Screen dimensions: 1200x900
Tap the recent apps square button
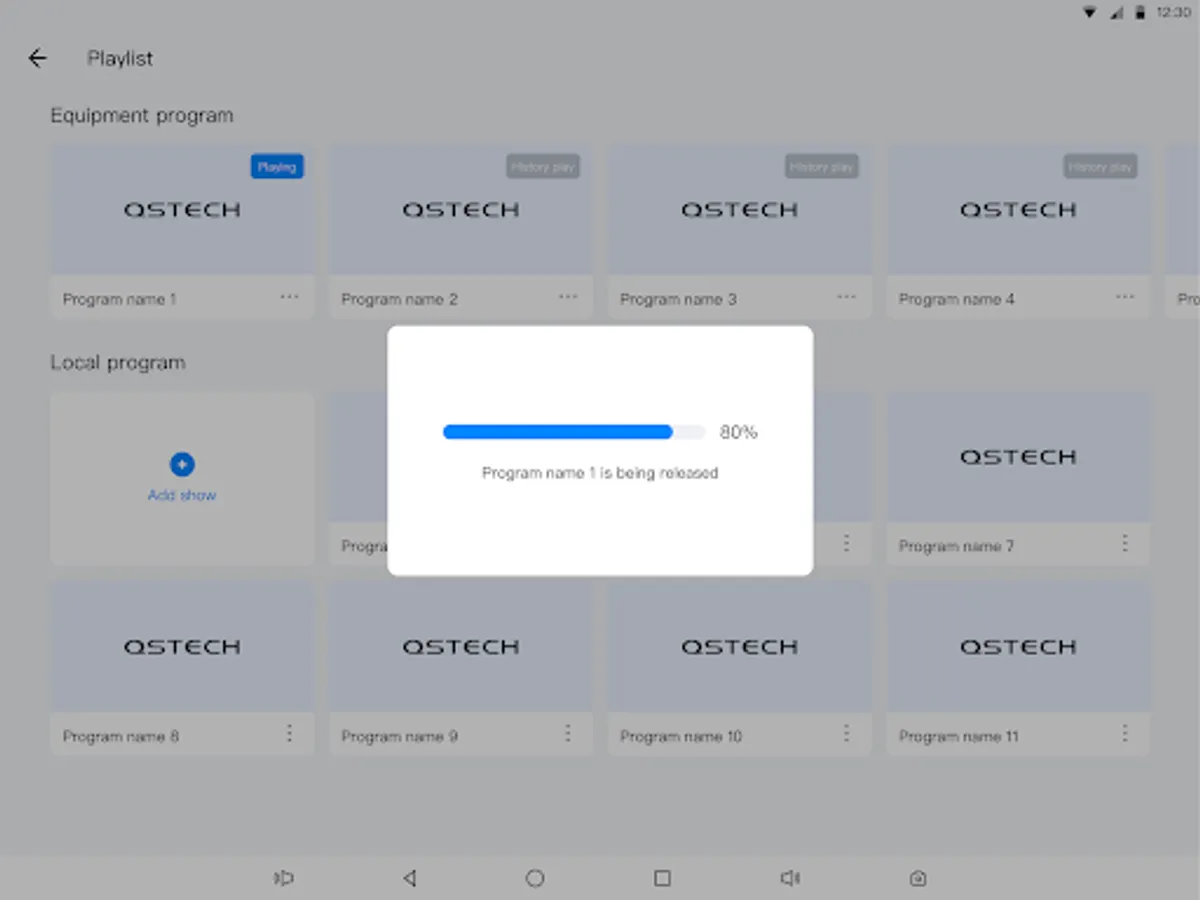662,878
